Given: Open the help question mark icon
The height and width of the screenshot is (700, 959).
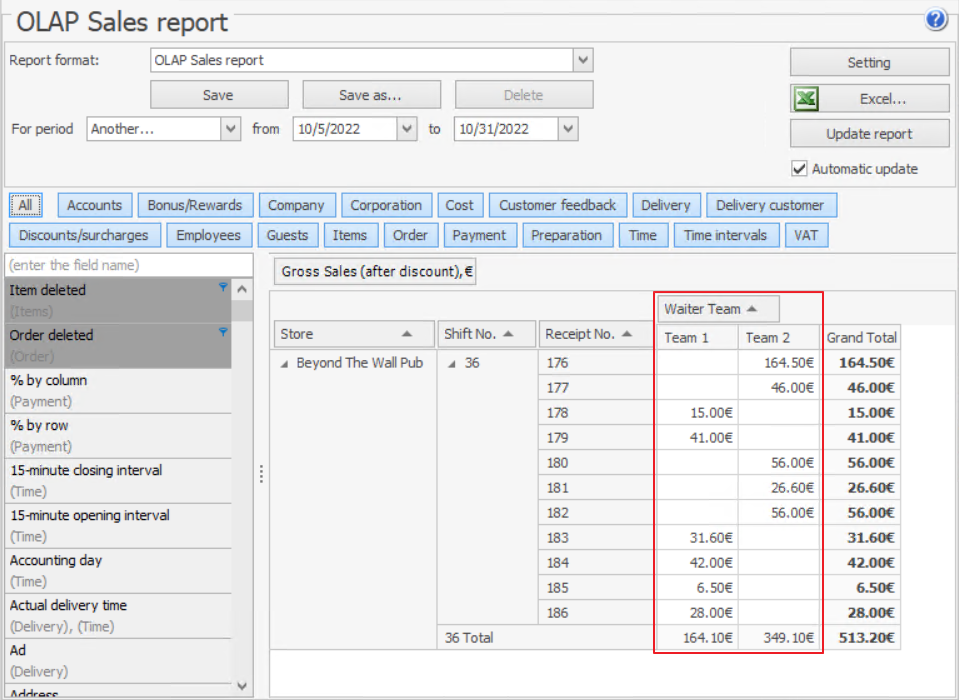Looking at the screenshot, I should point(936,19).
